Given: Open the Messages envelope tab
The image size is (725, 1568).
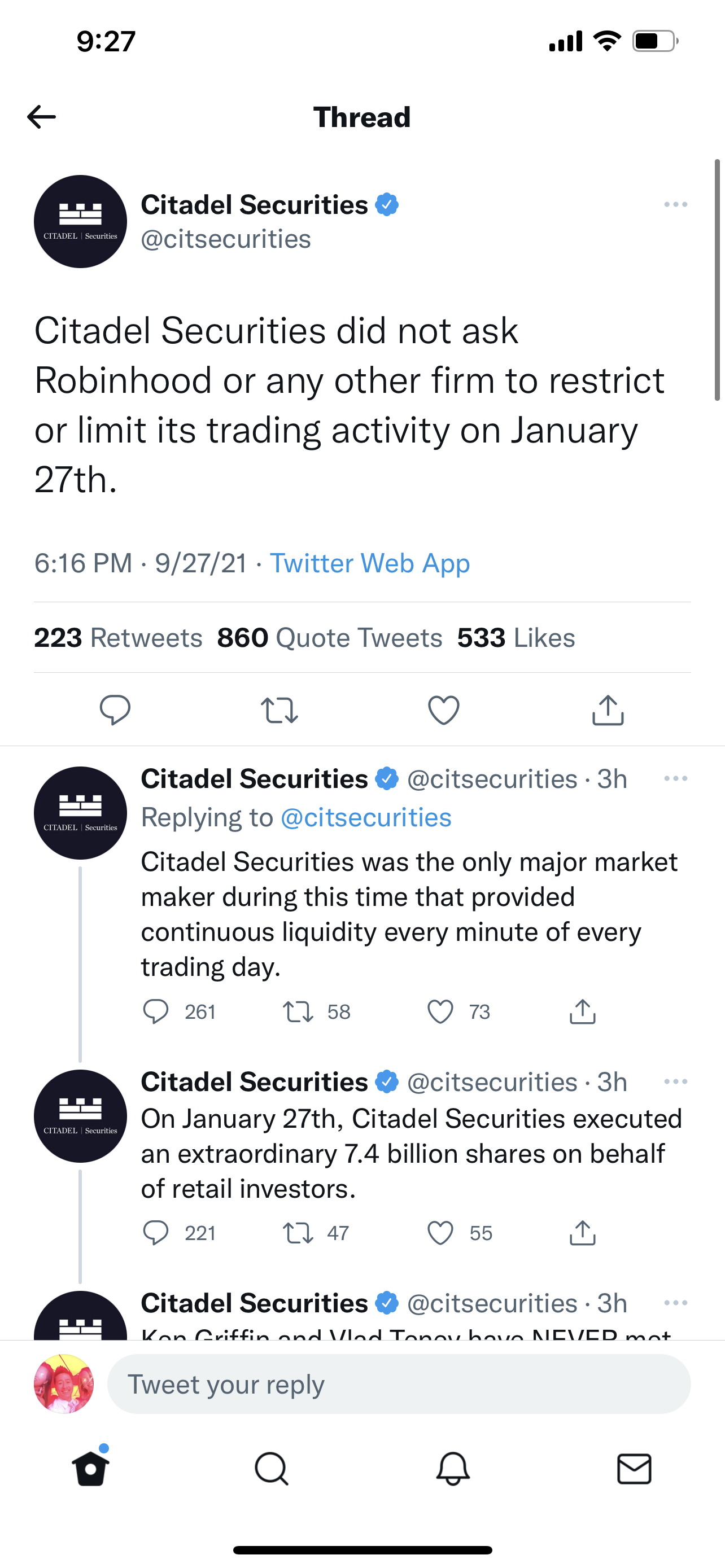Looking at the screenshot, I should [634, 1468].
